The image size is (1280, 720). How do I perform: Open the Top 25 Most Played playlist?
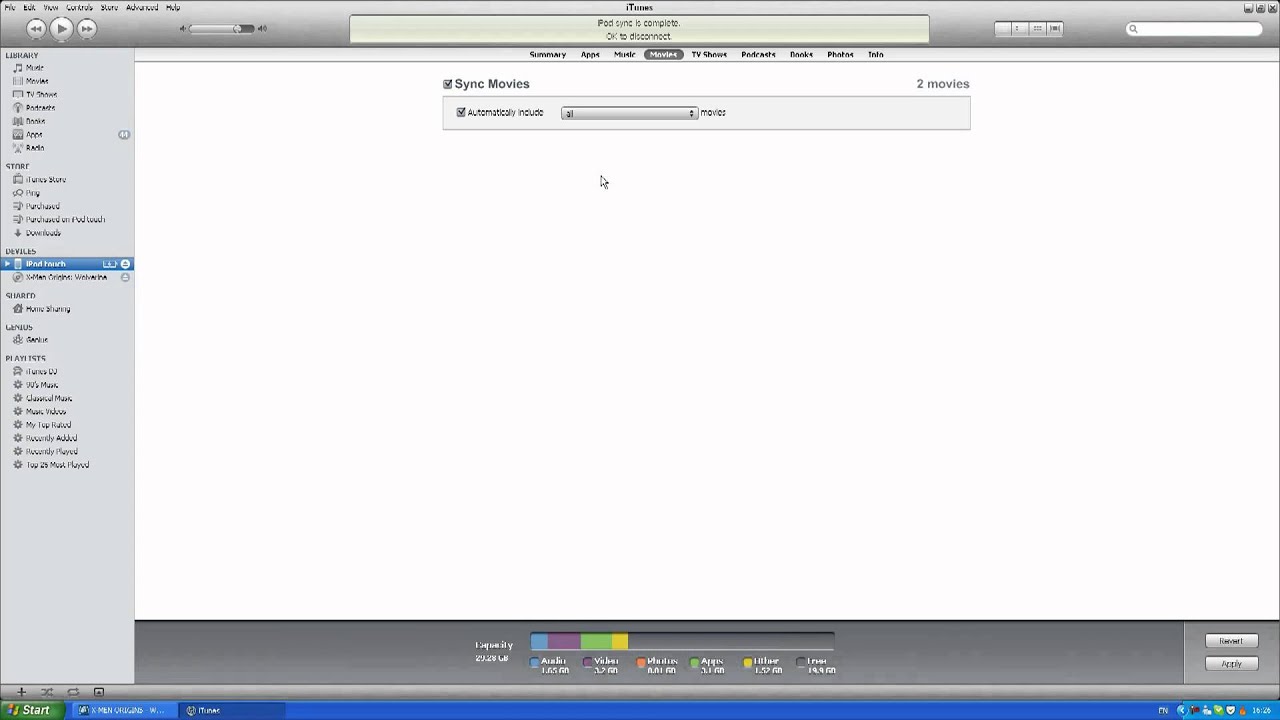(x=57, y=465)
